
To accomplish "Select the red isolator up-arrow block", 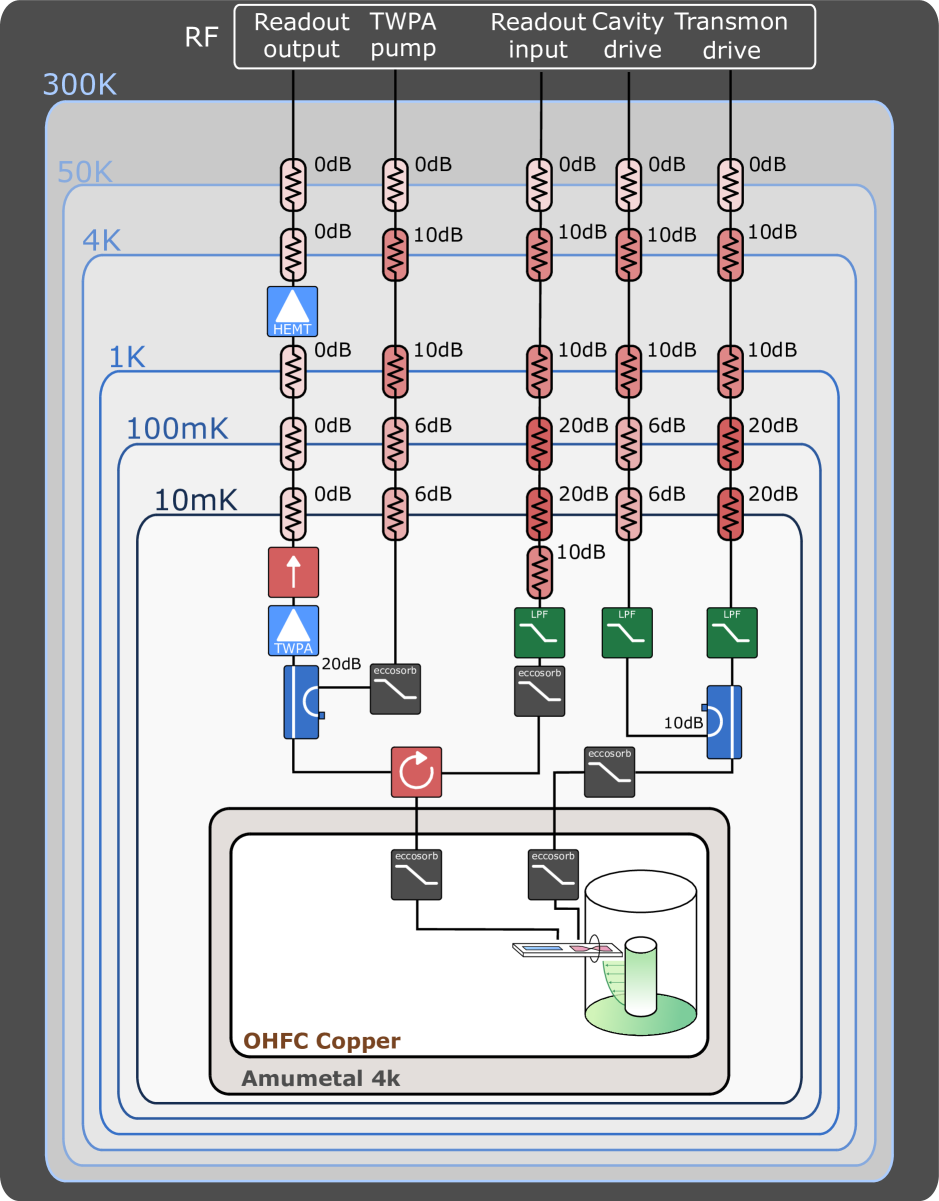I will tap(292, 573).
